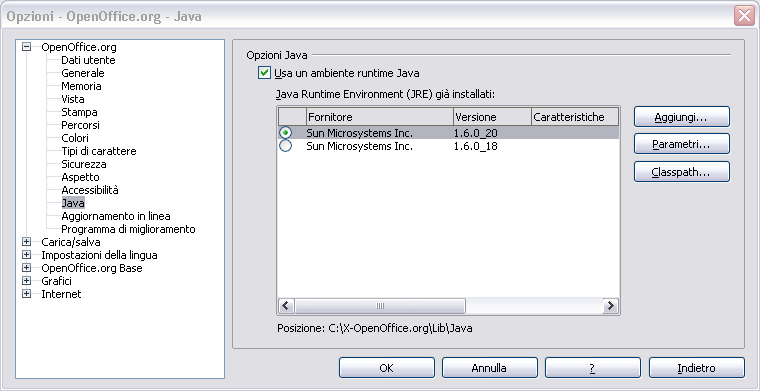Select the OpenOffice.org Base label
This screenshot has width=760, height=391.
click(92, 268)
